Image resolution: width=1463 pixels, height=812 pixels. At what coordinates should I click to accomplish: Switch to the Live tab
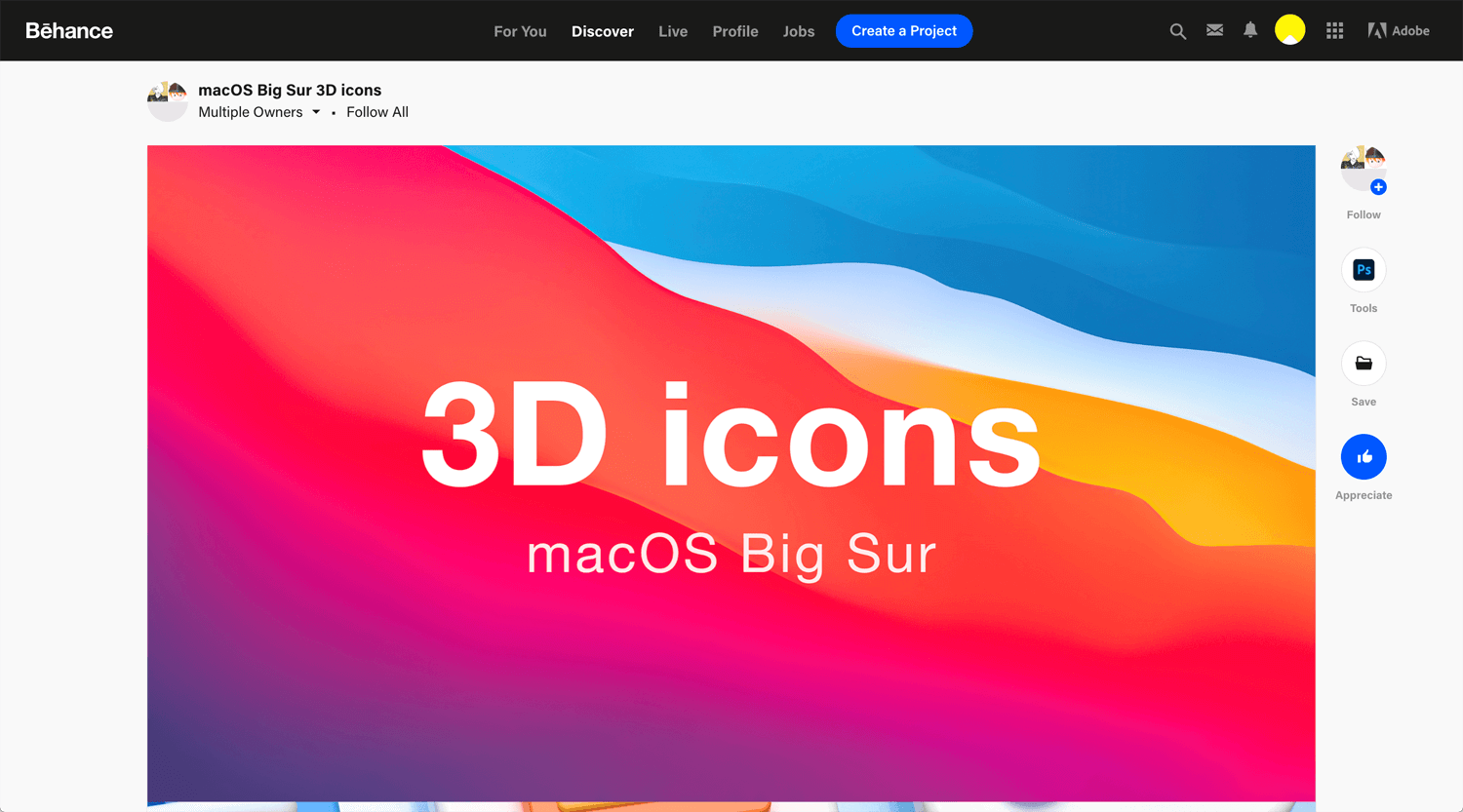[x=673, y=31]
